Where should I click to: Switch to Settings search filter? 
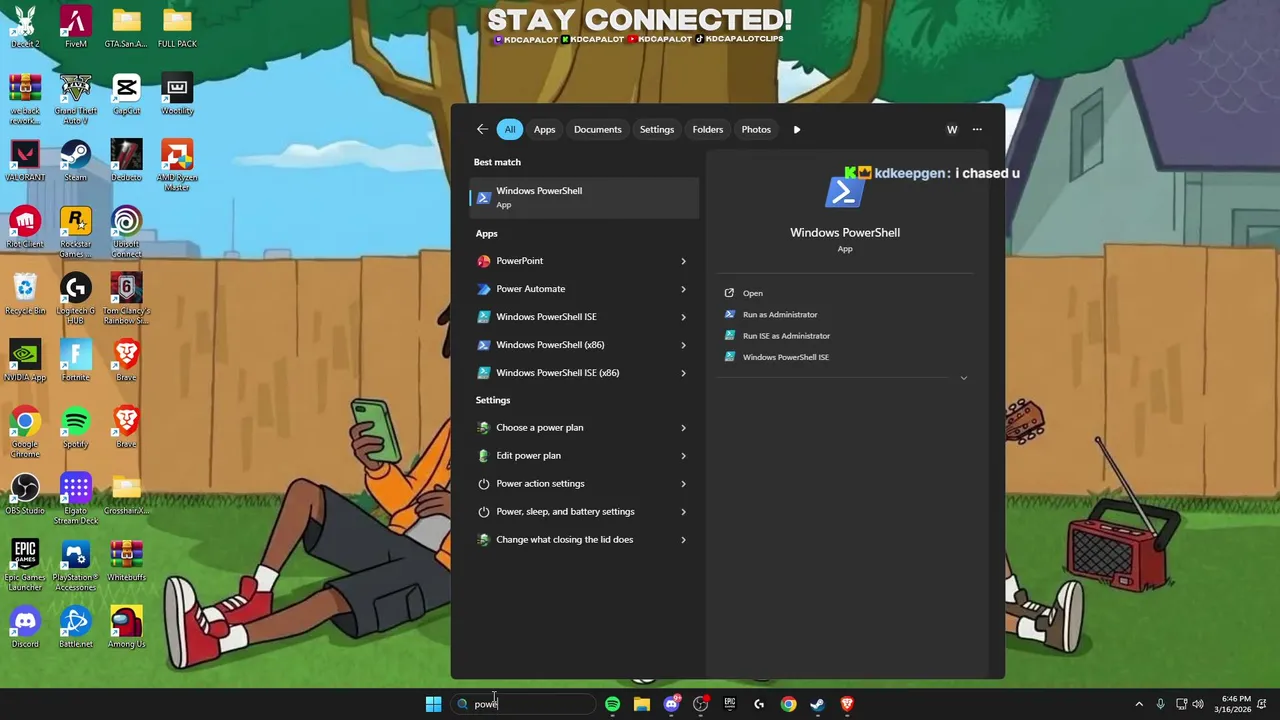click(657, 129)
